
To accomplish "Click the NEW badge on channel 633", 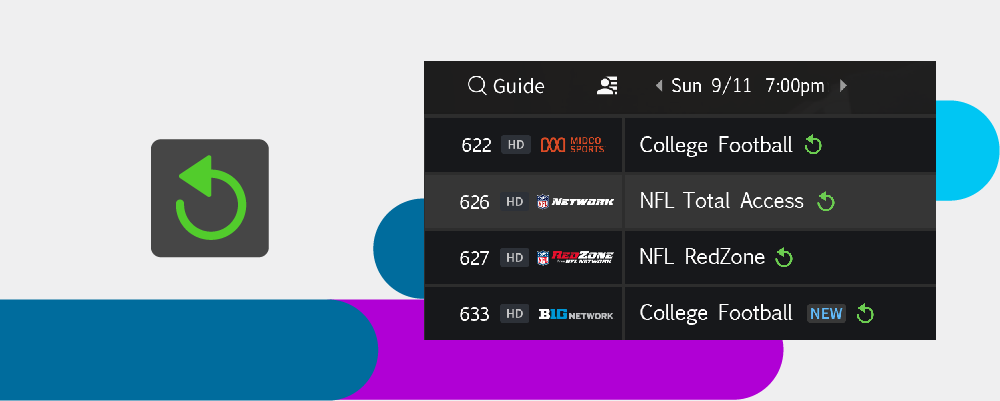I will pos(827,314).
